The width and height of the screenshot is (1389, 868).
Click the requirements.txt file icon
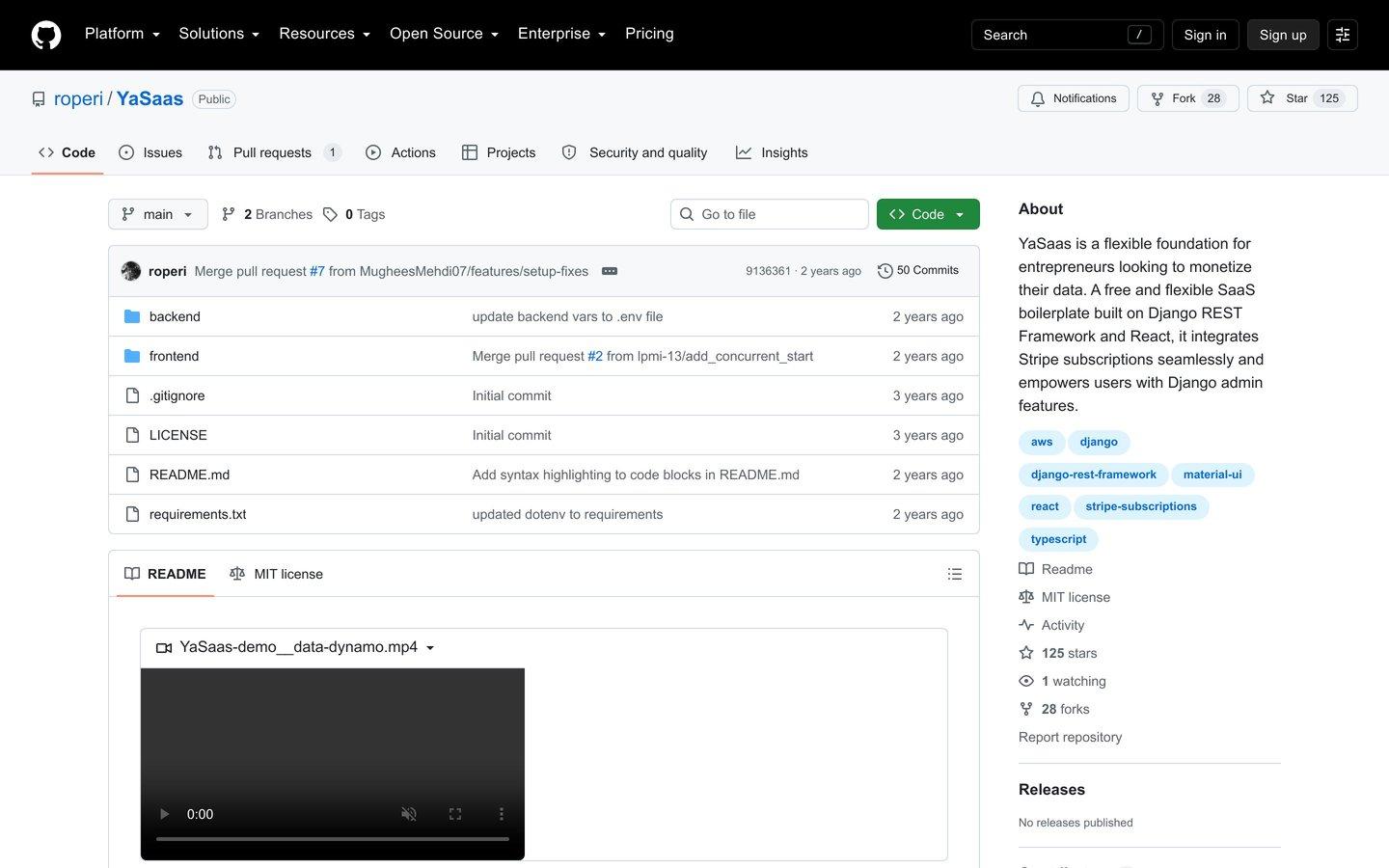(x=132, y=514)
